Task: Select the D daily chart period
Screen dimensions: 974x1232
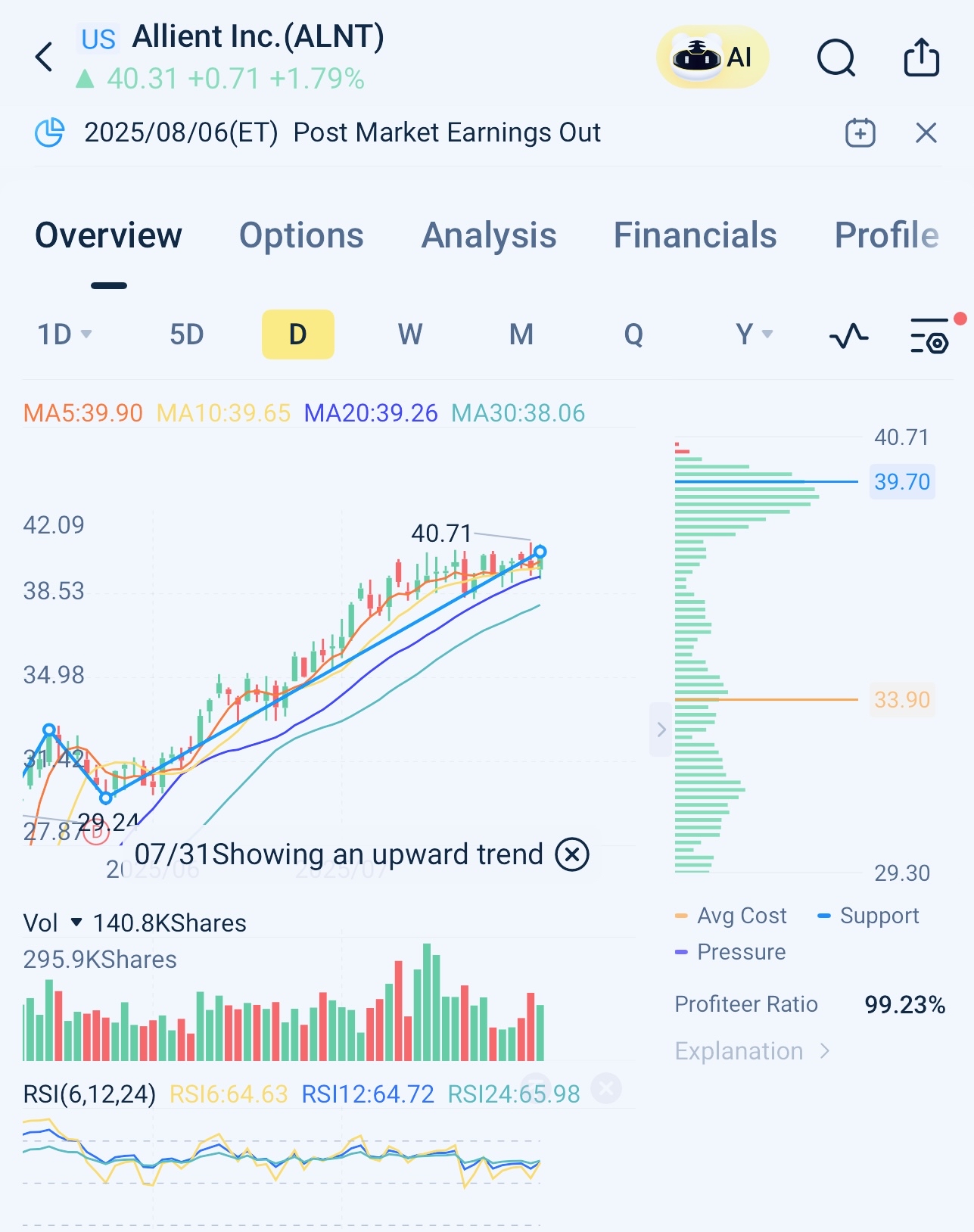Action: [x=297, y=334]
